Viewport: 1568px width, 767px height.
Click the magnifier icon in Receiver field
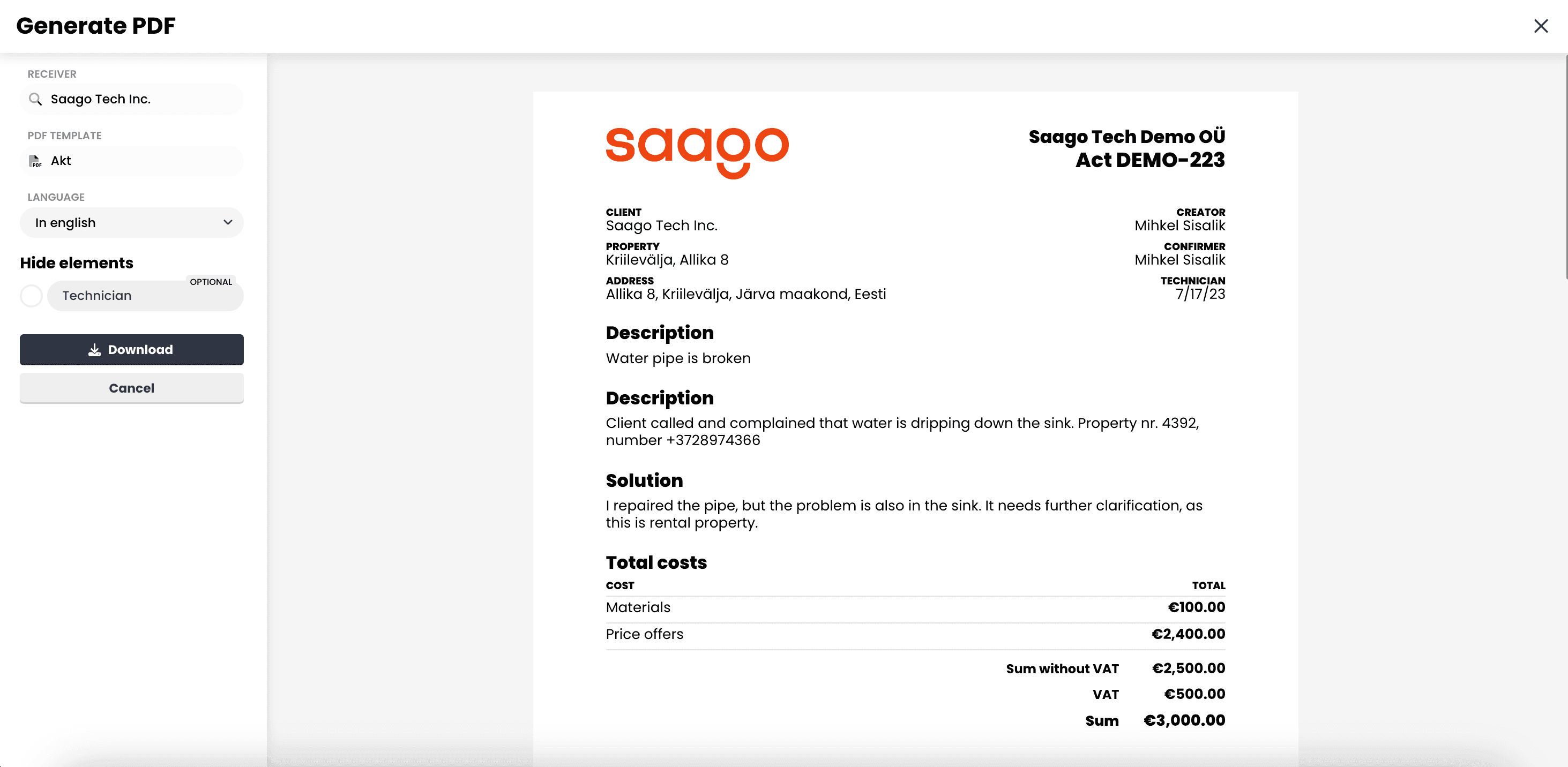pyautogui.click(x=35, y=99)
